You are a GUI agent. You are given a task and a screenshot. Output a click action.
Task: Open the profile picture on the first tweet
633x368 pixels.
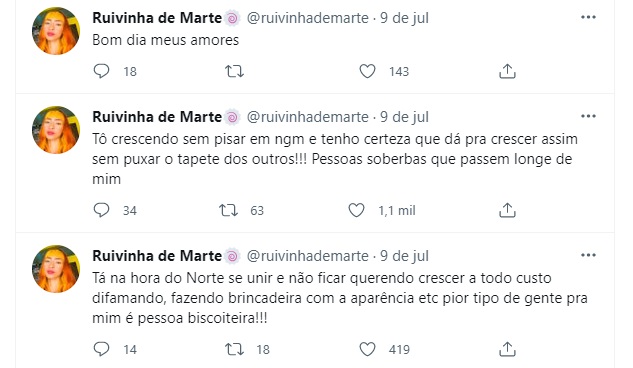click(56, 31)
